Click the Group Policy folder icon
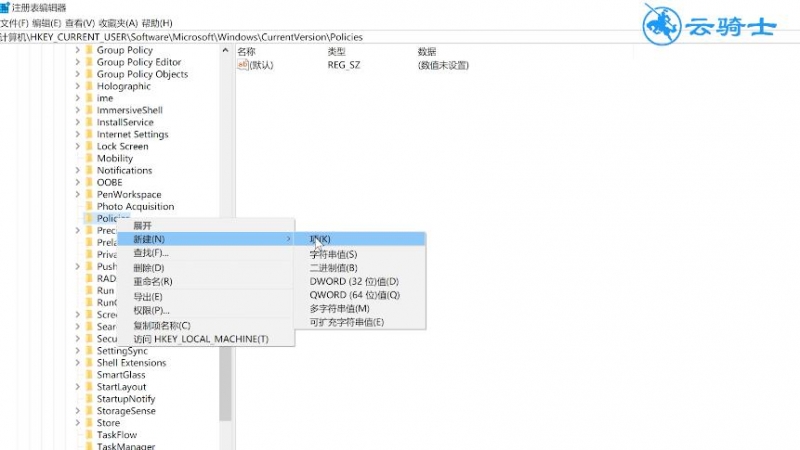This screenshot has width=800, height=450. pos(89,50)
